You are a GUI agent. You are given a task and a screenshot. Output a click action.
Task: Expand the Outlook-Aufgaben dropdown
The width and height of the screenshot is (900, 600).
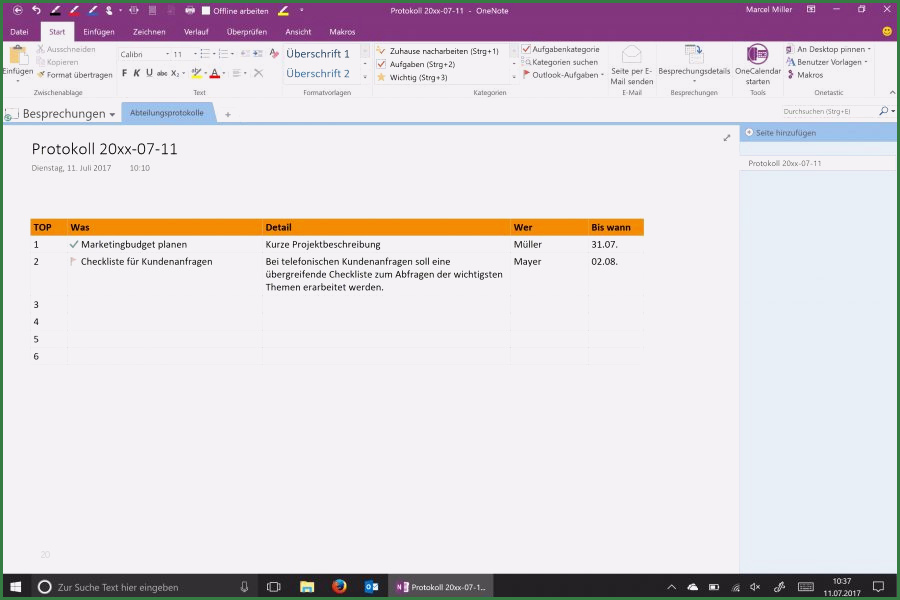601,74
